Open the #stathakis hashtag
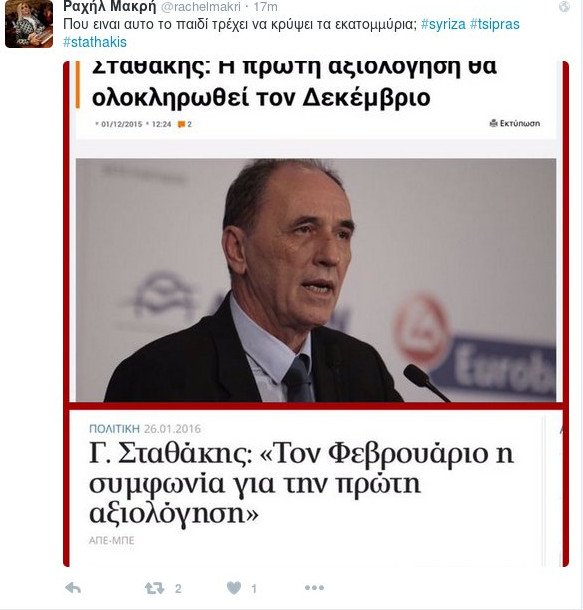The width and height of the screenshot is (583, 610). tap(95, 42)
